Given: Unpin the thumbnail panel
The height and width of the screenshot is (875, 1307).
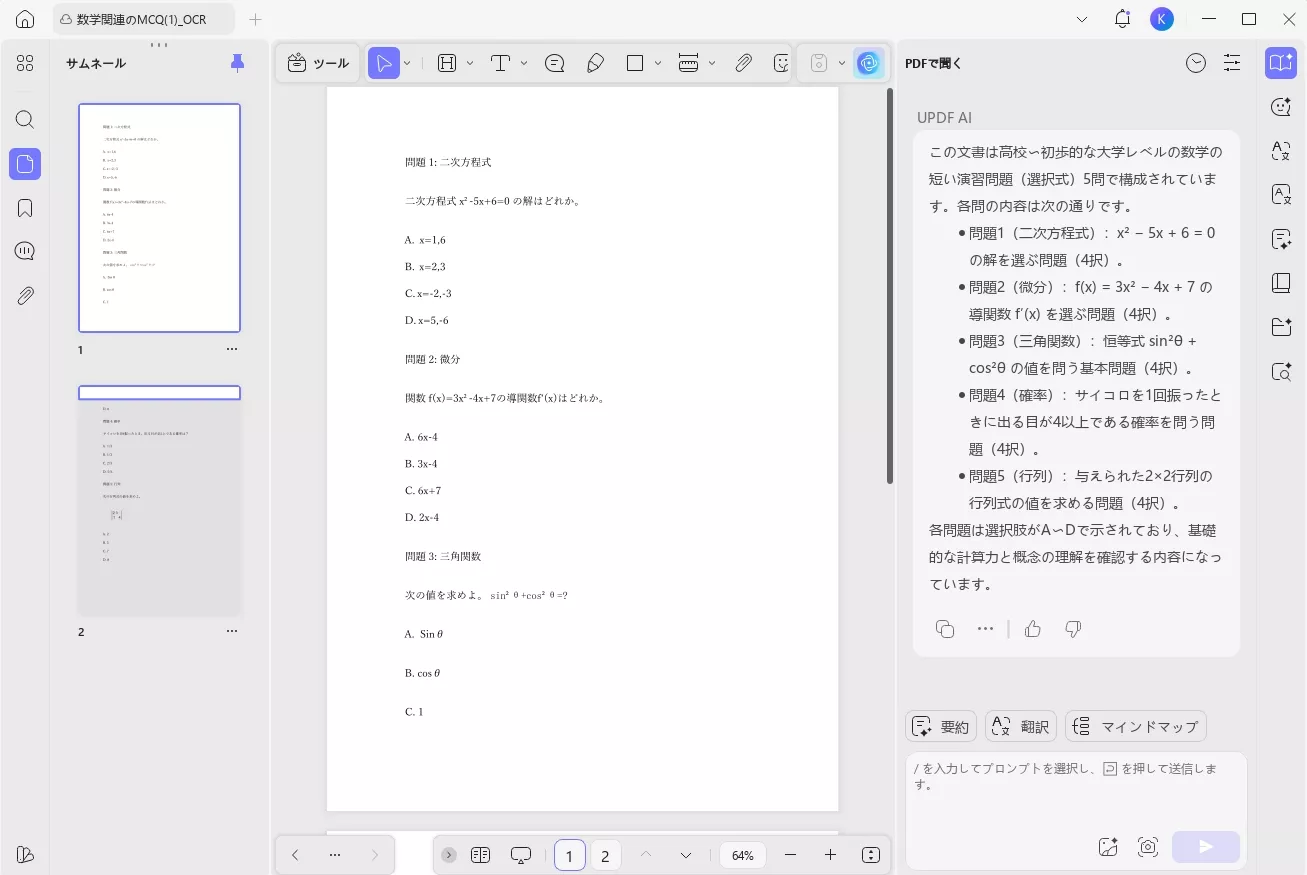Looking at the screenshot, I should [237, 63].
